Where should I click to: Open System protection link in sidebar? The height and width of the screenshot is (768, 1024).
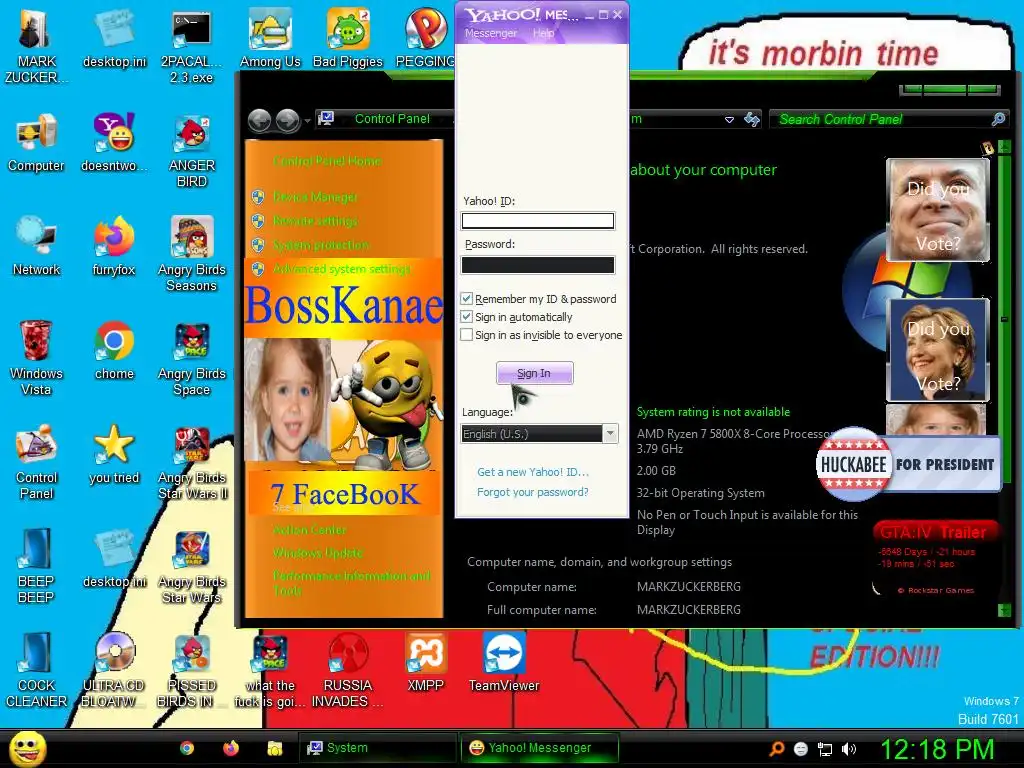tap(321, 245)
